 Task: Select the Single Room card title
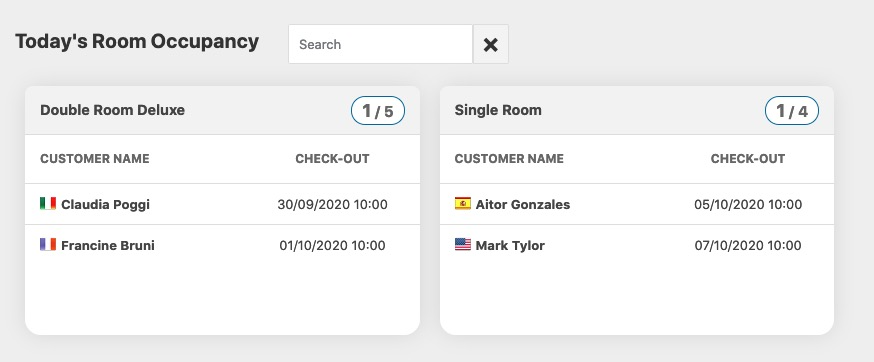point(498,110)
